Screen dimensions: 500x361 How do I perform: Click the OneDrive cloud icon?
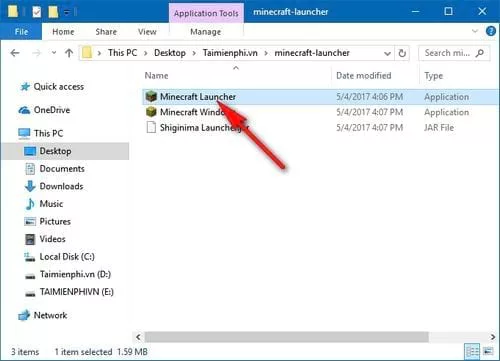click(x=24, y=110)
